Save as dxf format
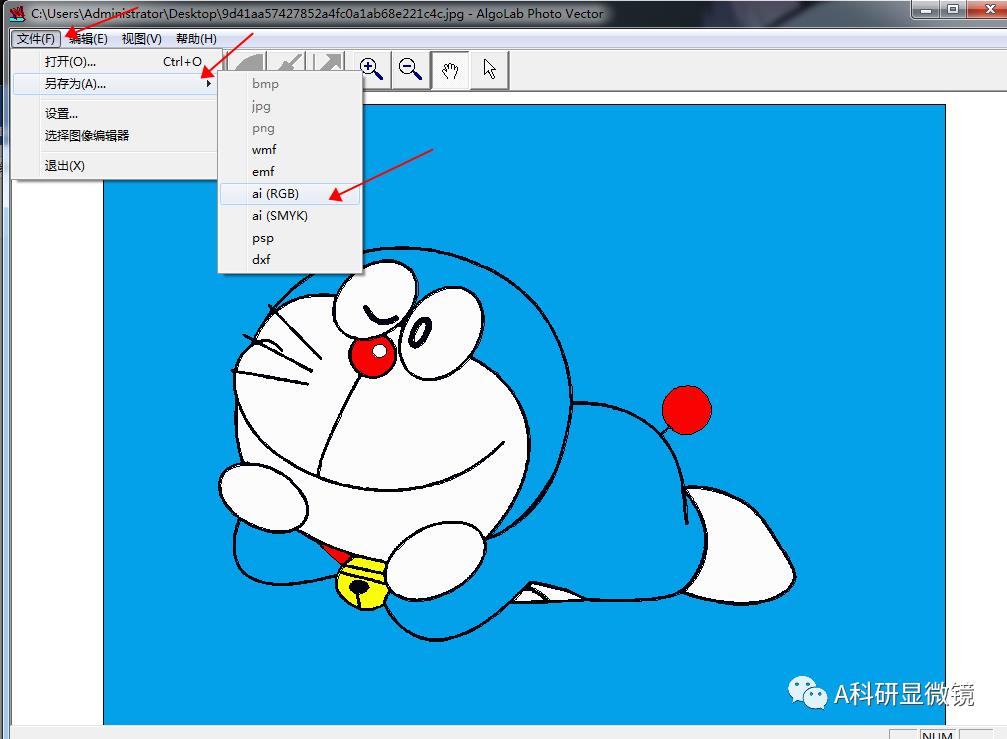This screenshot has width=1007, height=739. coord(290,259)
